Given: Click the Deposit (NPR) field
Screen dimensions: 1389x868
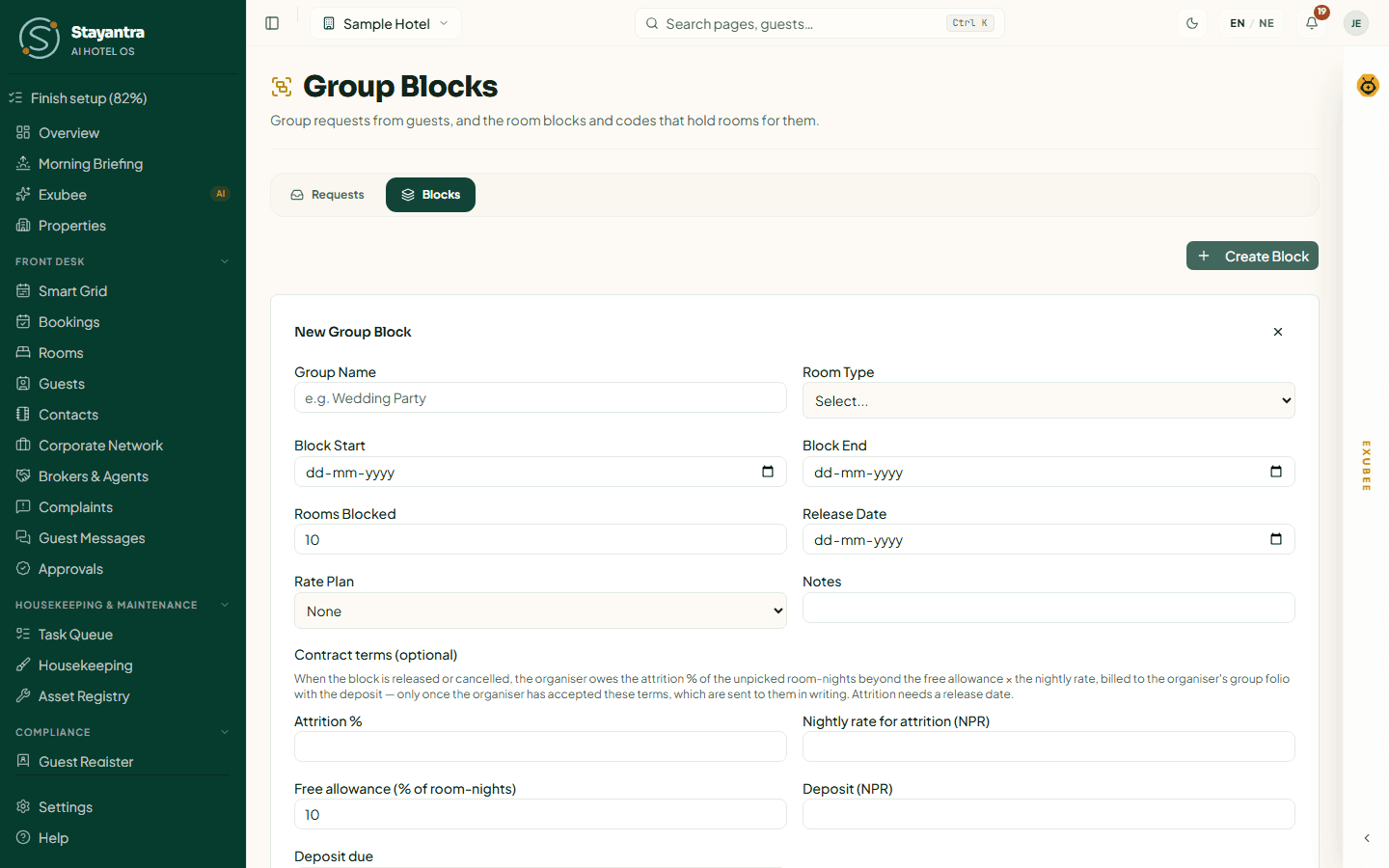Looking at the screenshot, I should point(1049,814).
